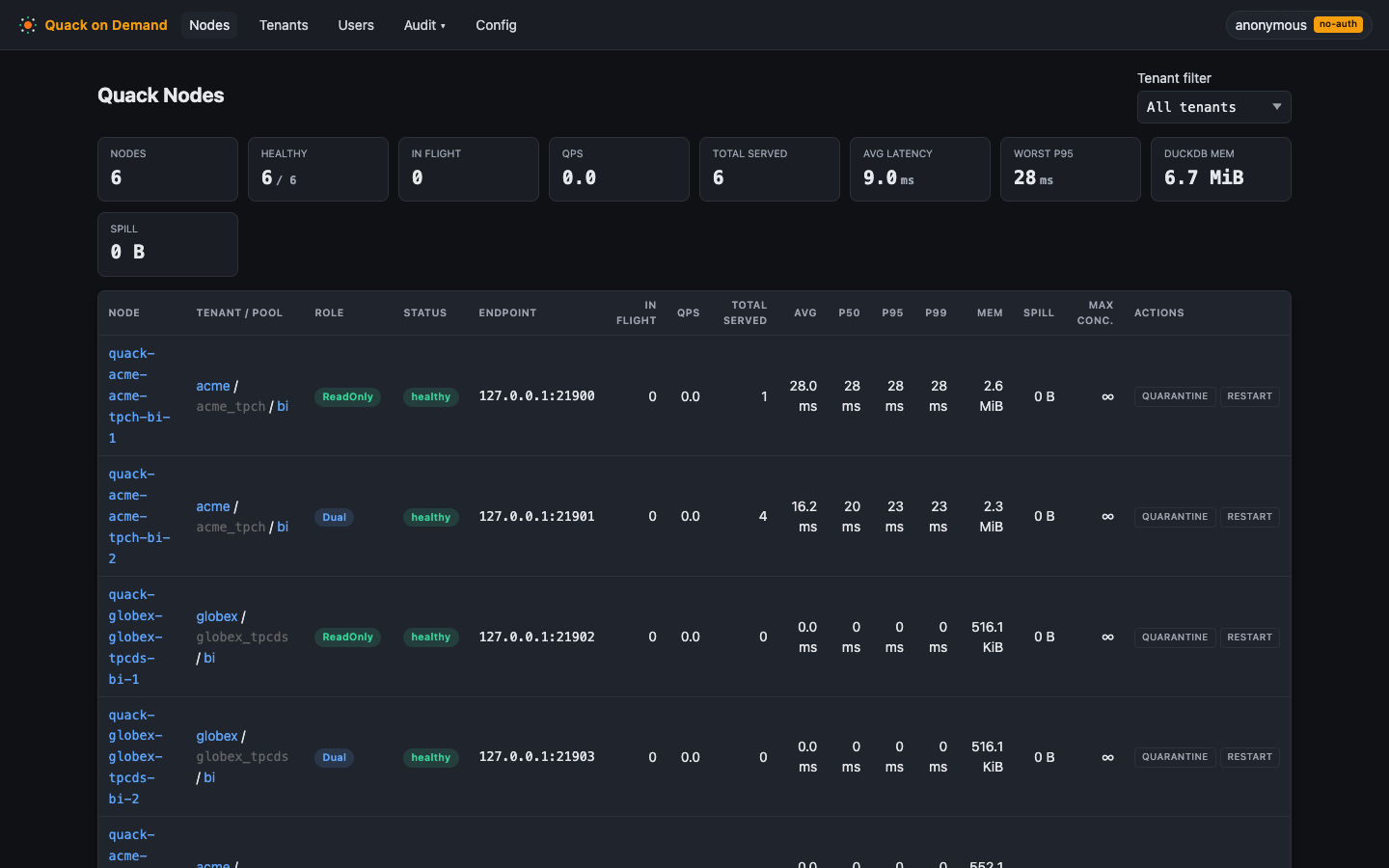Click the QPS summary card
Screen dimensions: 1389x868
(619, 169)
